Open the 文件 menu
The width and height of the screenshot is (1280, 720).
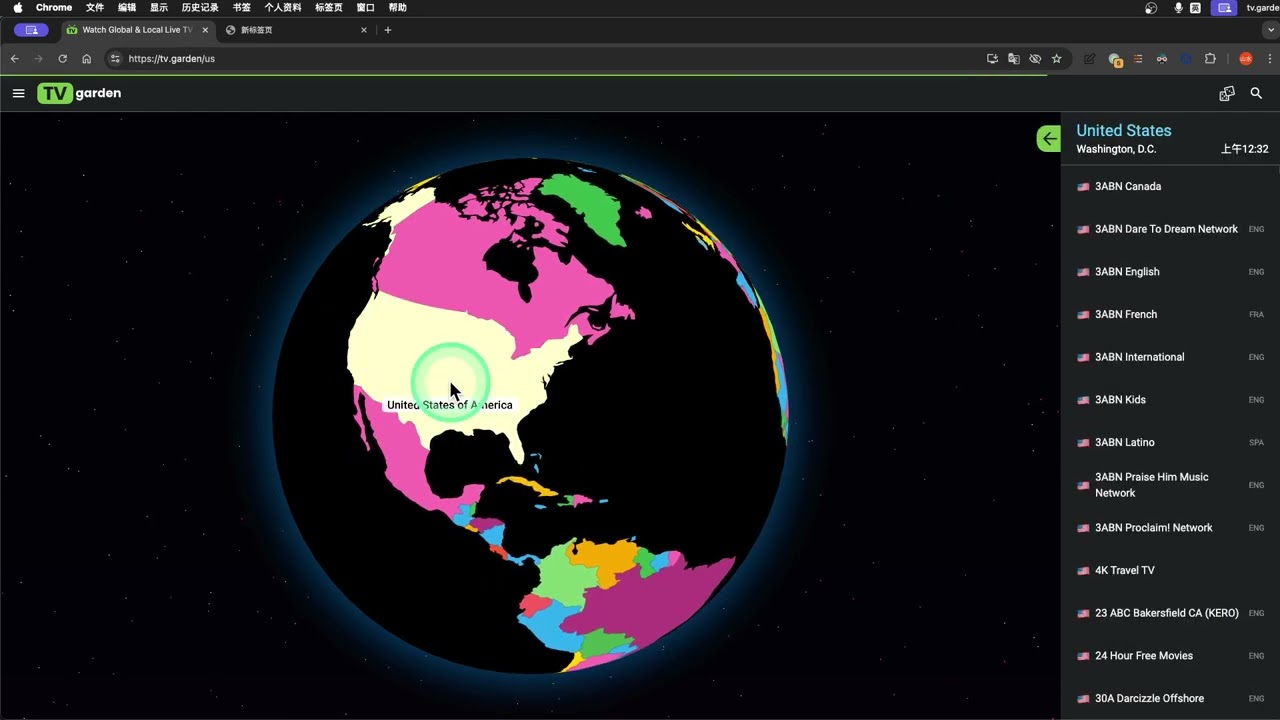tap(95, 7)
